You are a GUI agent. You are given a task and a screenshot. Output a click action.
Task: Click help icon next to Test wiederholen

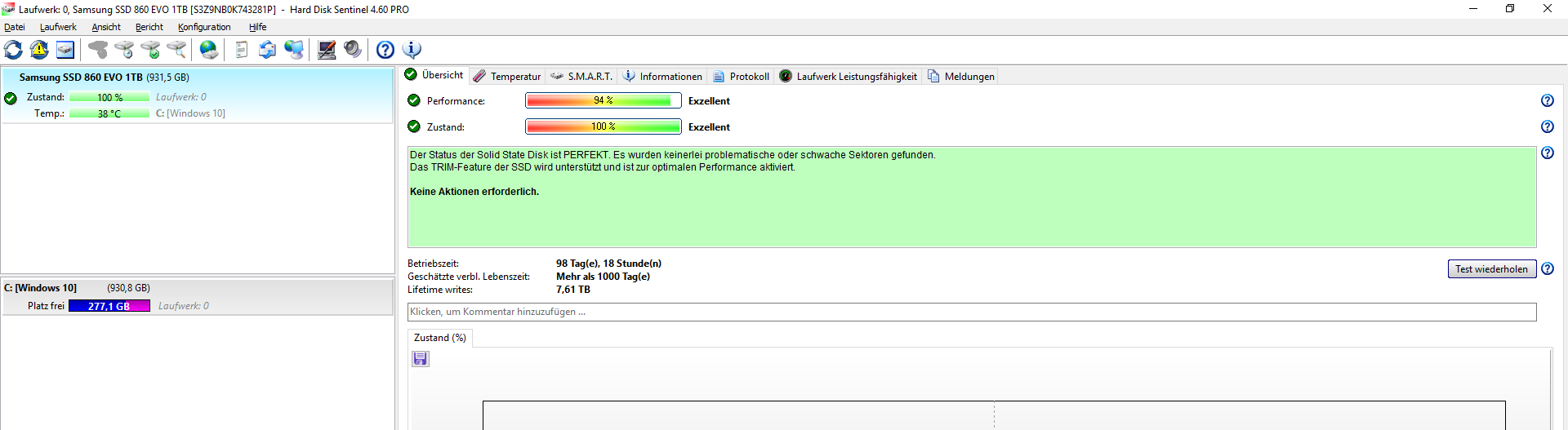[1548, 268]
